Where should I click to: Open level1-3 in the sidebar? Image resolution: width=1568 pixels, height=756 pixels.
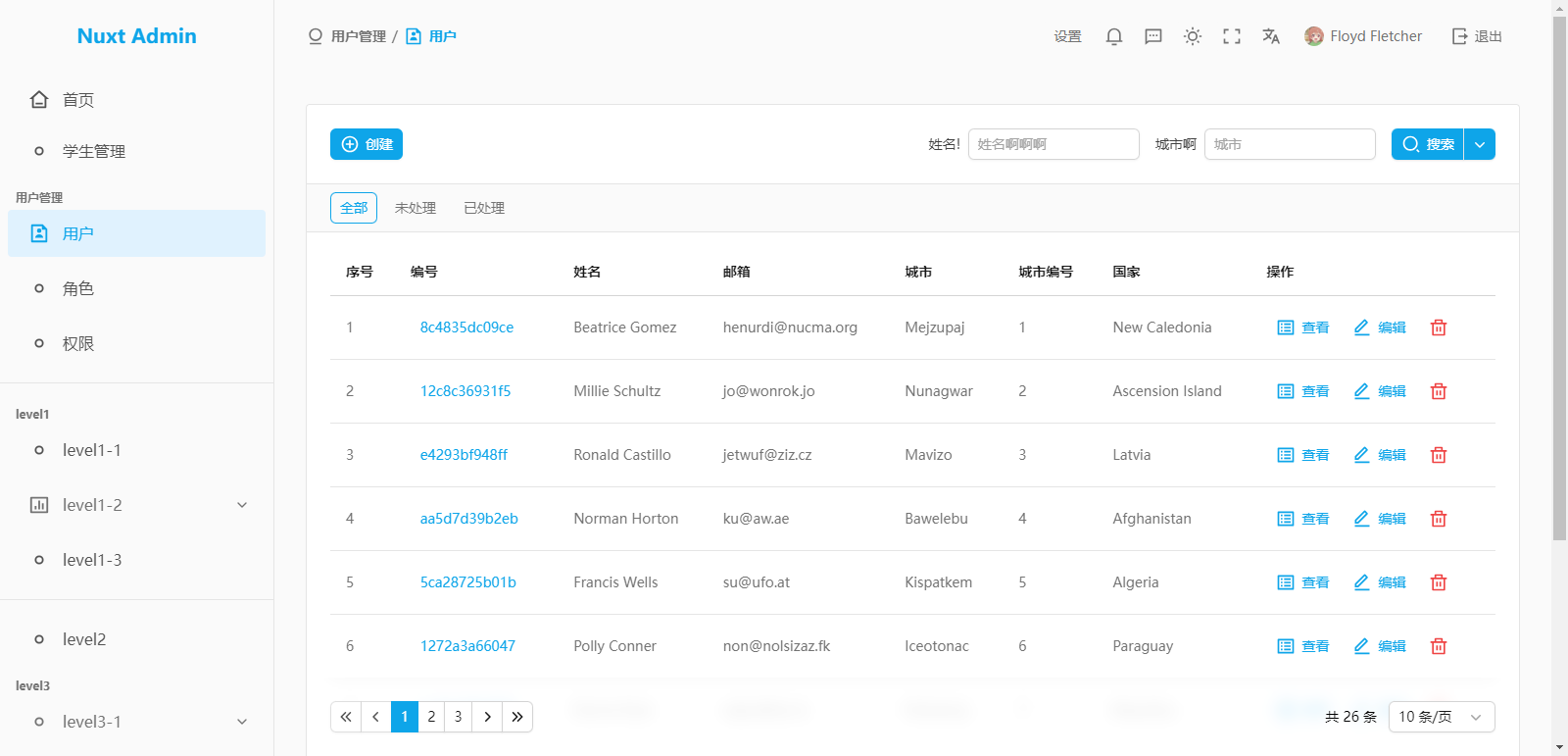pos(136,560)
